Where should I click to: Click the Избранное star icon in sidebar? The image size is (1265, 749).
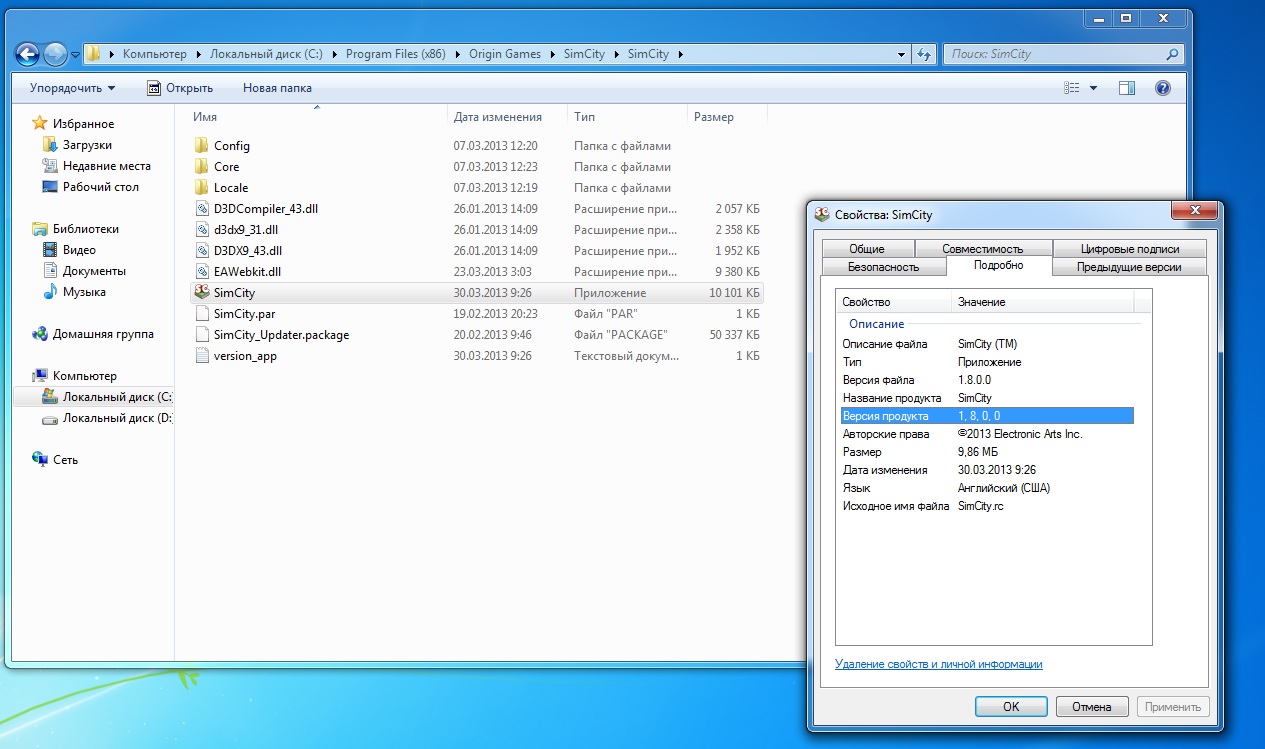coord(40,123)
